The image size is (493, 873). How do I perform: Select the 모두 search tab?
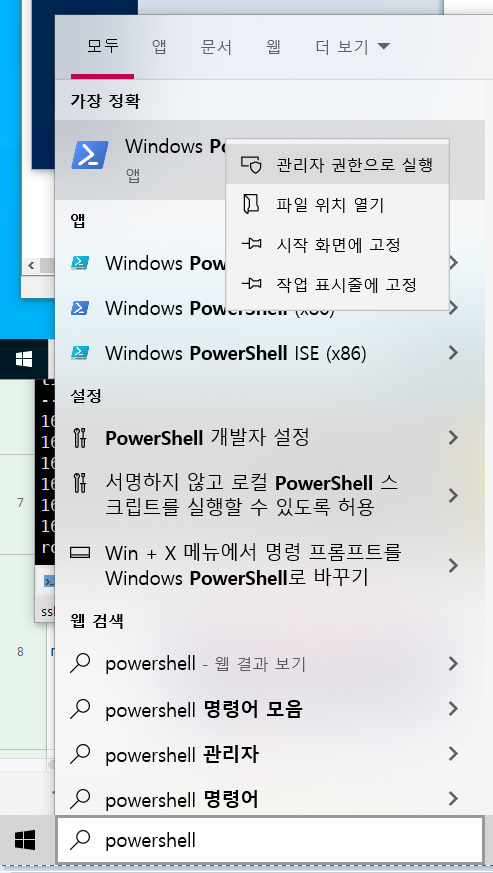coord(102,47)
